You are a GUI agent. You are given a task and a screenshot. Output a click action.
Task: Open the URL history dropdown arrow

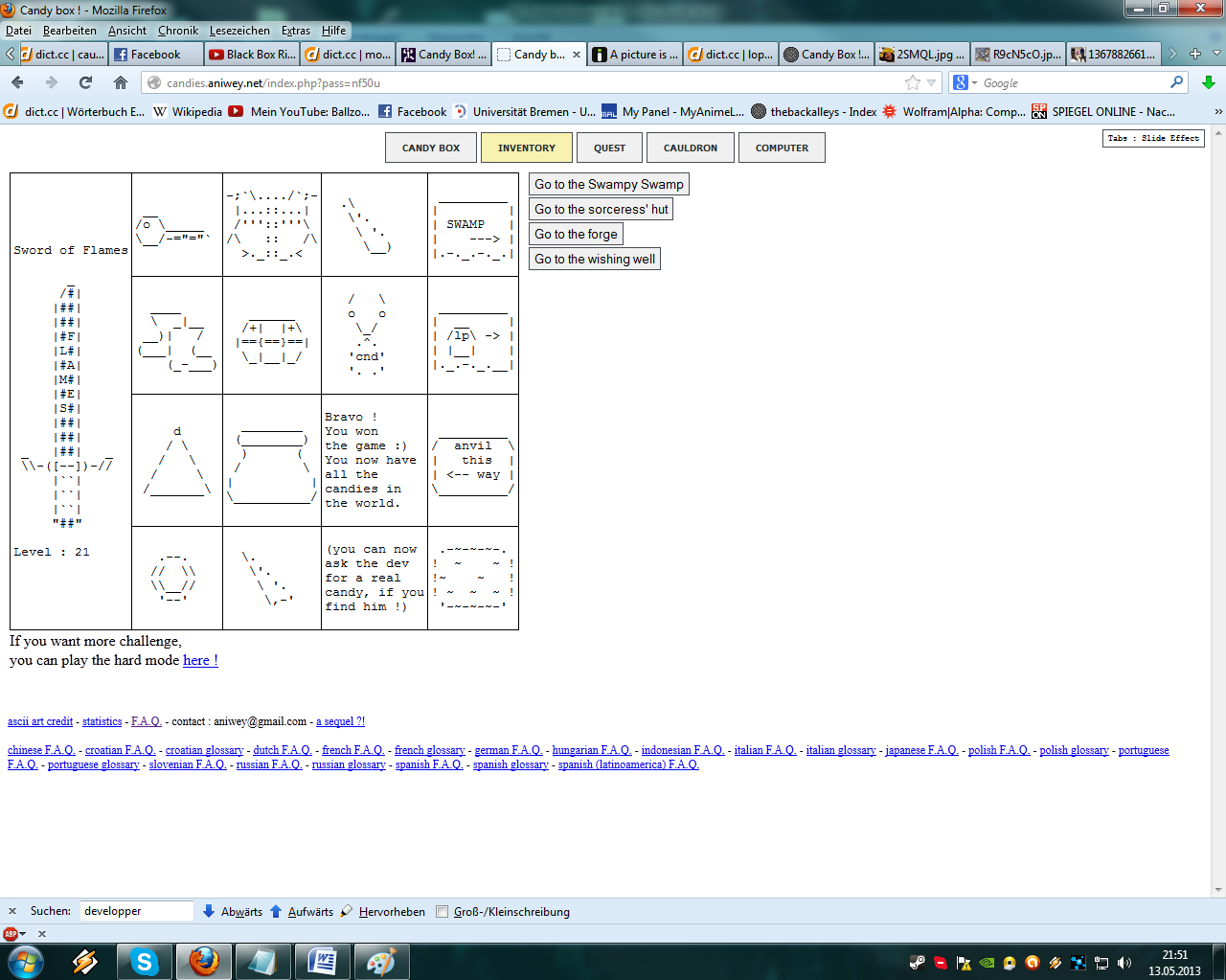pyautogui.click(x=931, y=83)
